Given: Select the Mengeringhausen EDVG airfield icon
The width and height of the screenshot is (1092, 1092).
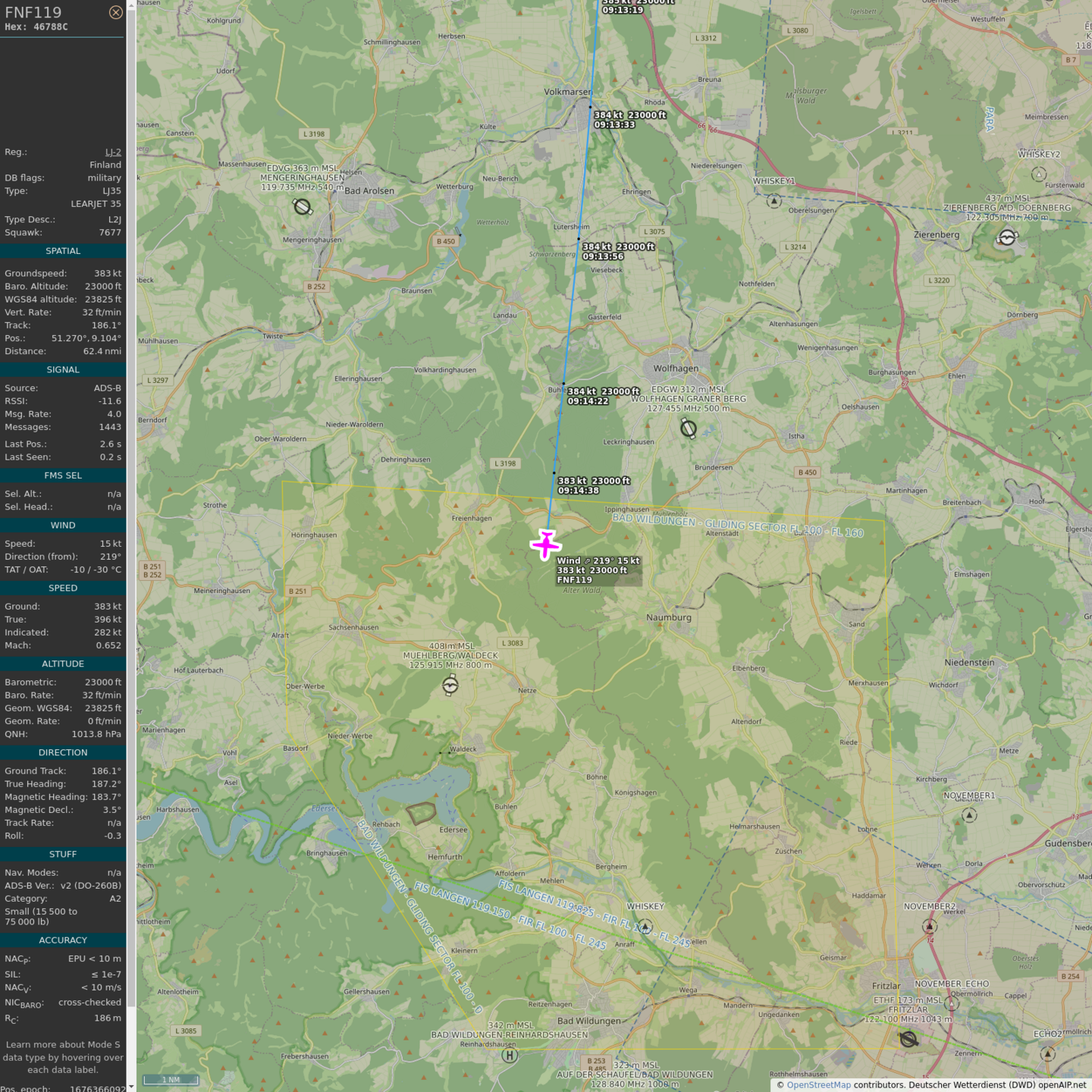Looking at the screenshot, I should click(303, 206).
